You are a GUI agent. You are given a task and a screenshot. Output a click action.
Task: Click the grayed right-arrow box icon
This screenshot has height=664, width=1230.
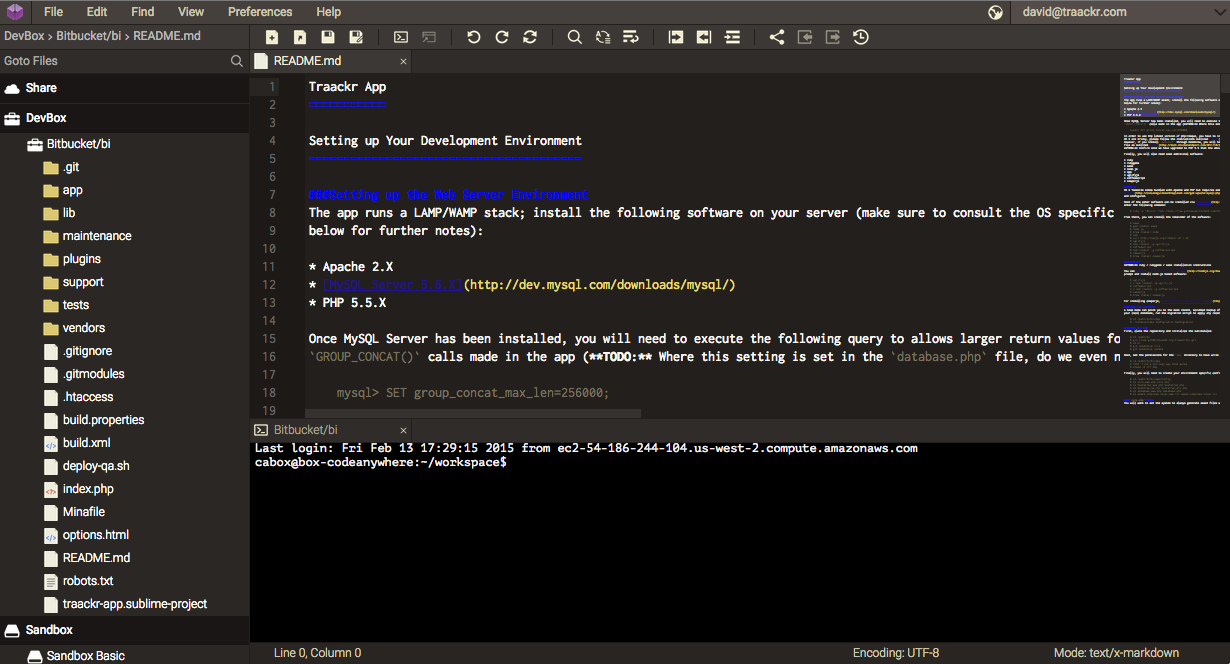point(833,37)
